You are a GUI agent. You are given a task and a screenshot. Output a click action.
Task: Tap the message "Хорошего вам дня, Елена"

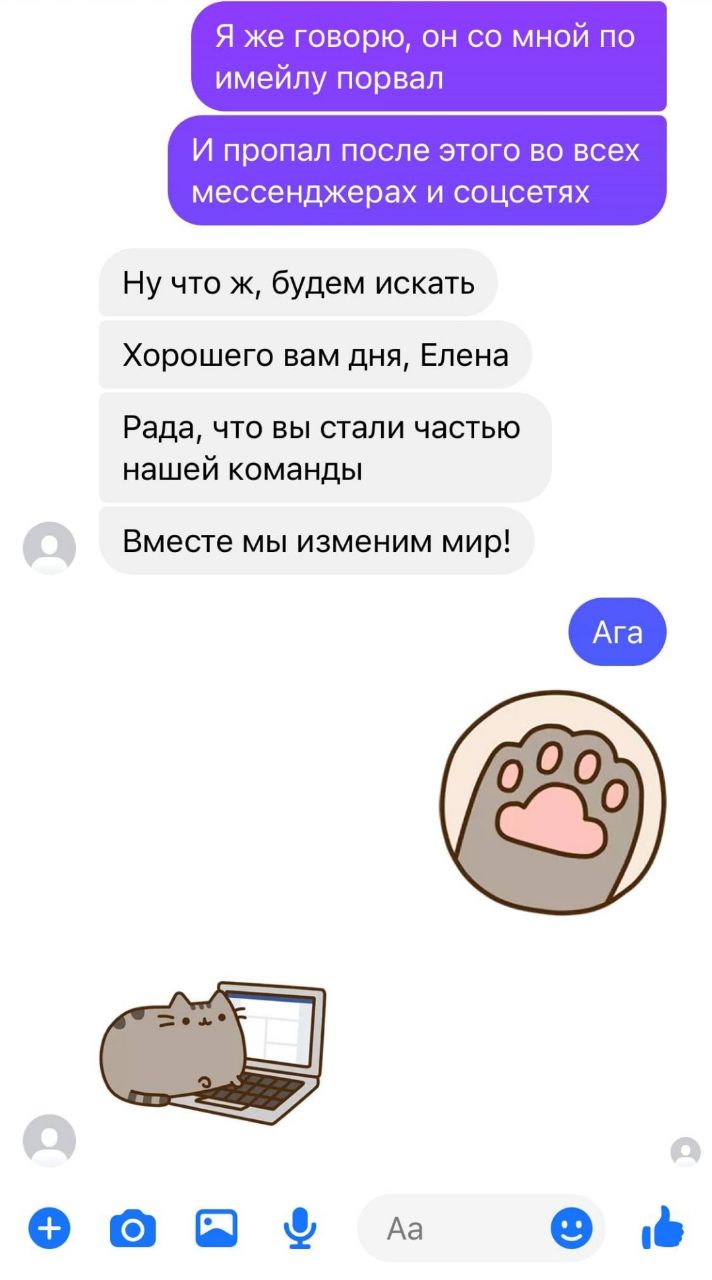315,355
